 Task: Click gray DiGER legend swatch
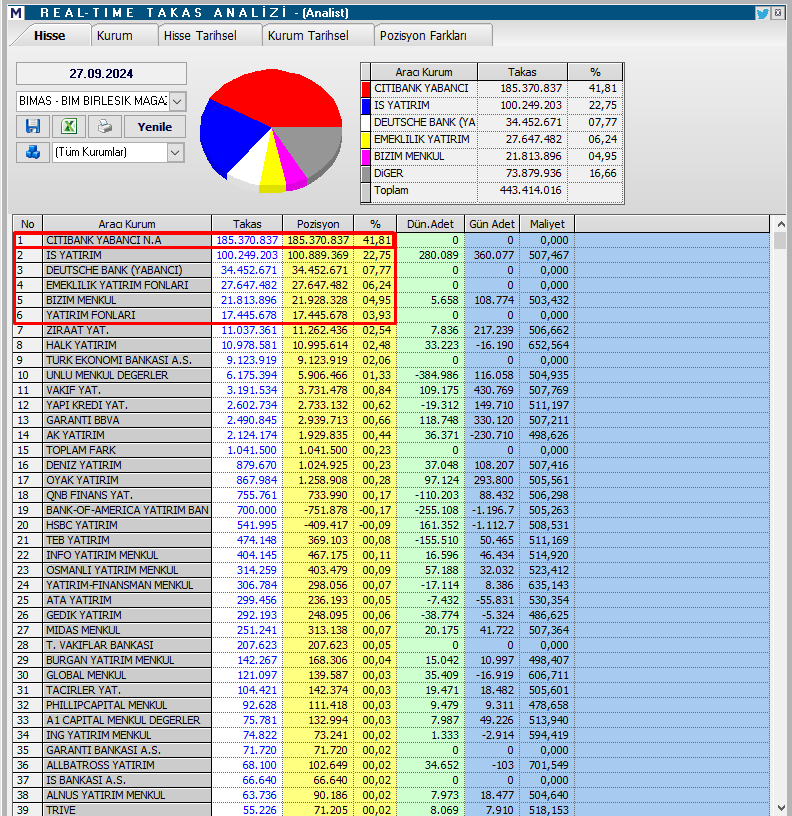point(366,173)
